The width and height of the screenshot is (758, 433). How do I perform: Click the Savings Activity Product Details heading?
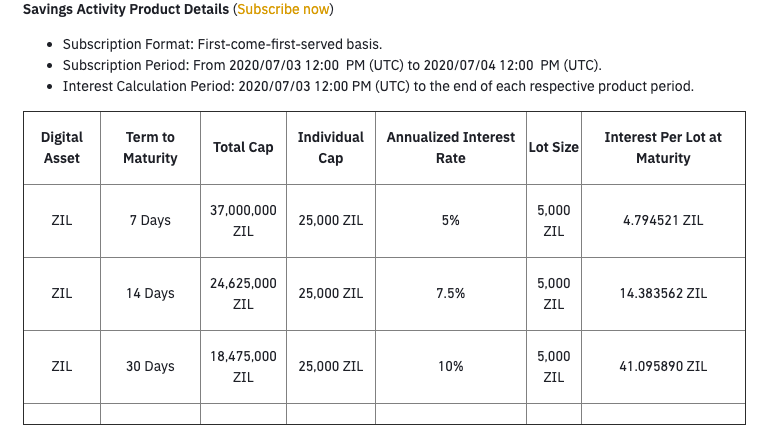tap(126, 9)
